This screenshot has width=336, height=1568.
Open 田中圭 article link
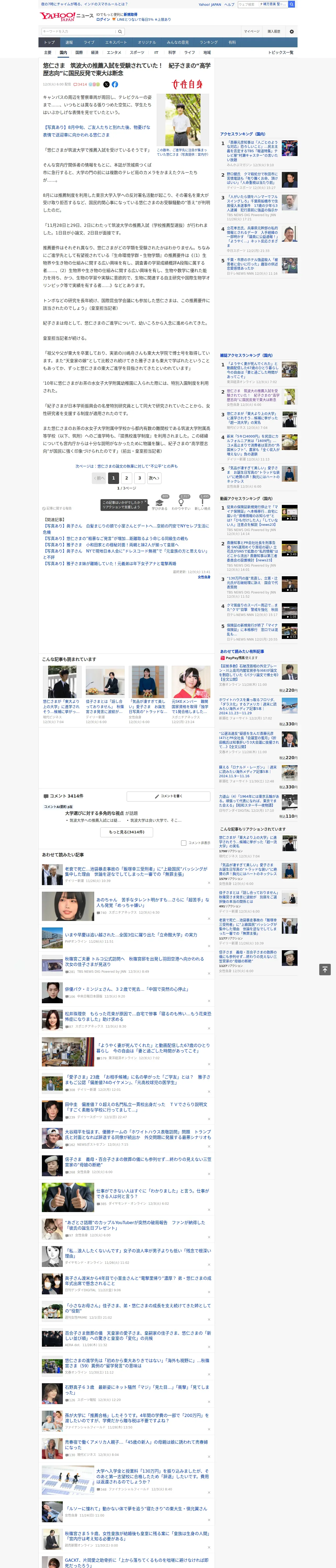[x=136, y=1107]
